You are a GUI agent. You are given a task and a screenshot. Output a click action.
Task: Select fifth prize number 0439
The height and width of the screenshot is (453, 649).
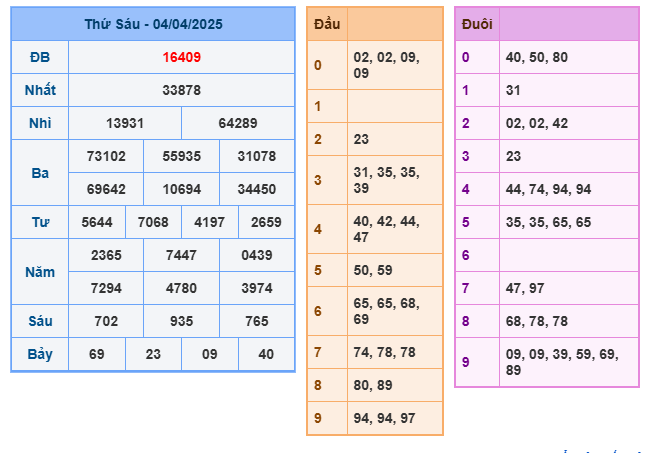coord(257,255)
